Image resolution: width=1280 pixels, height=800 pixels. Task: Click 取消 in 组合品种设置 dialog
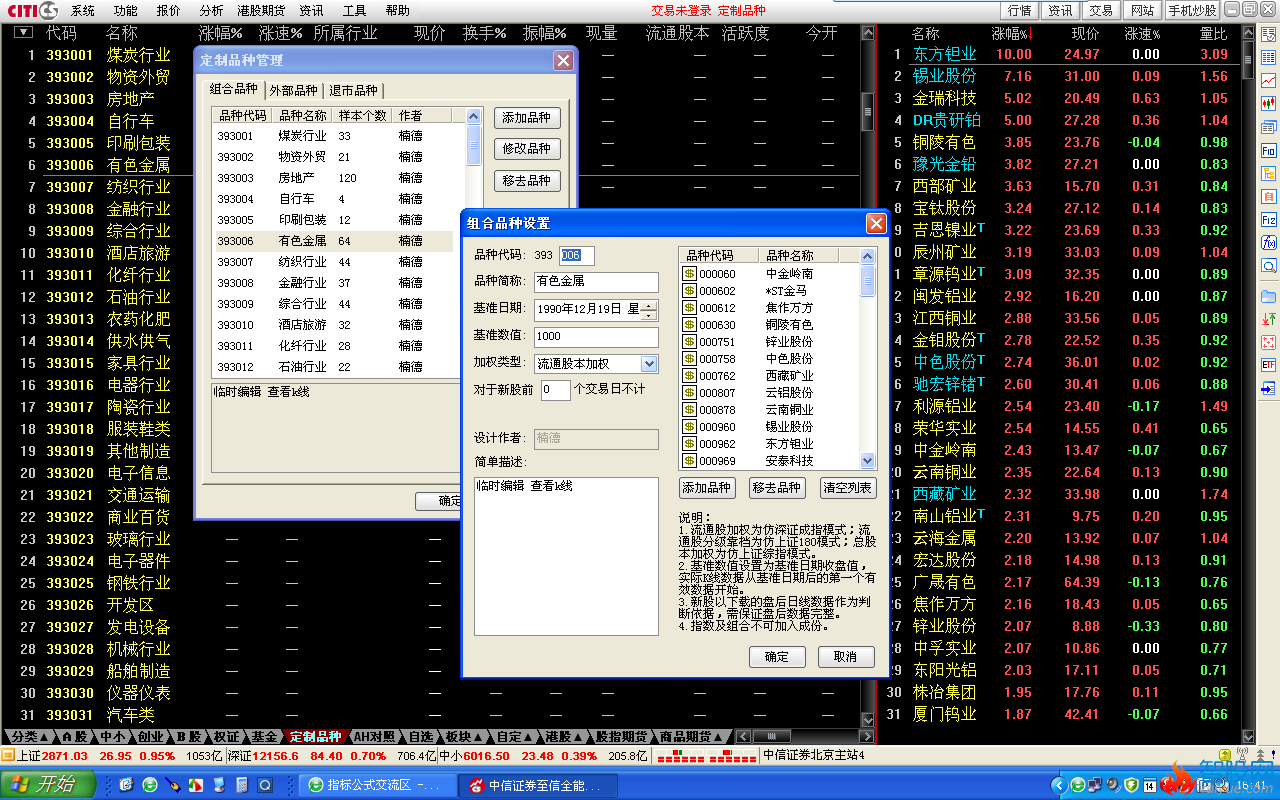pos(846,657)
